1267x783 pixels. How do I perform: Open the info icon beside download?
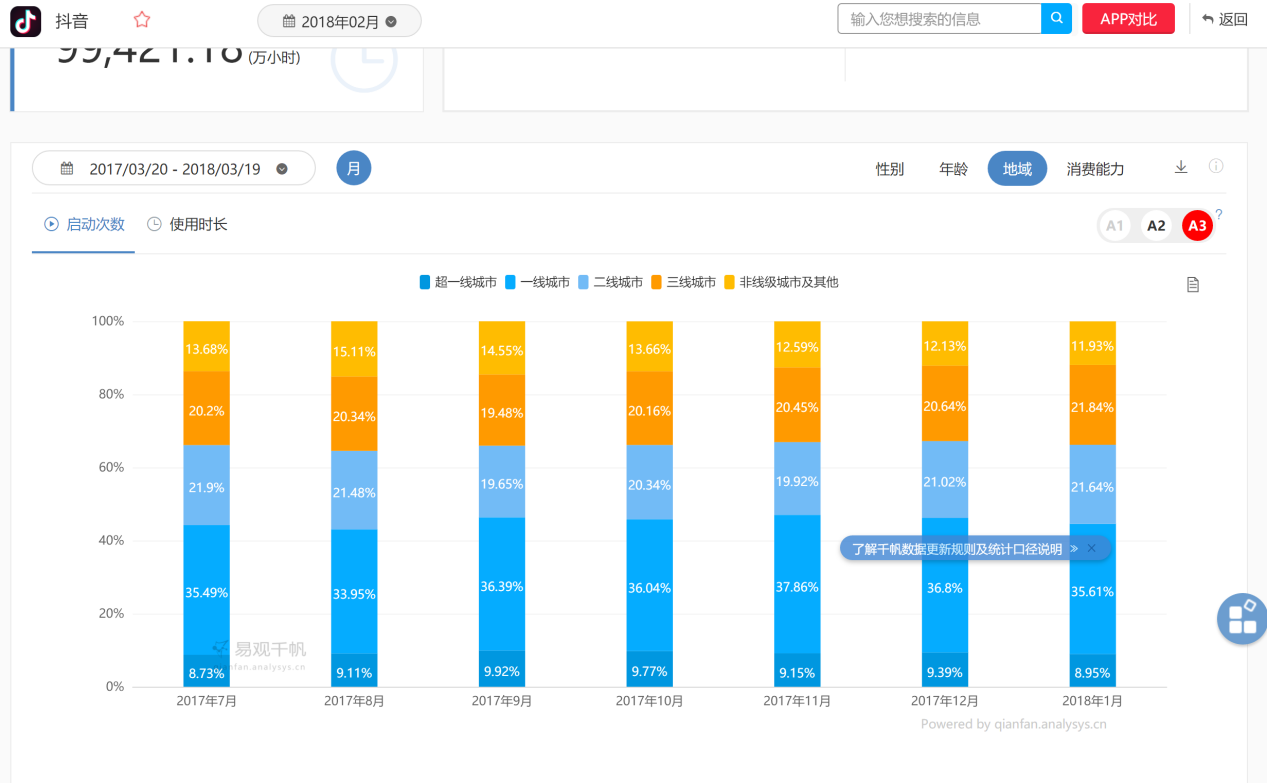1216,166
